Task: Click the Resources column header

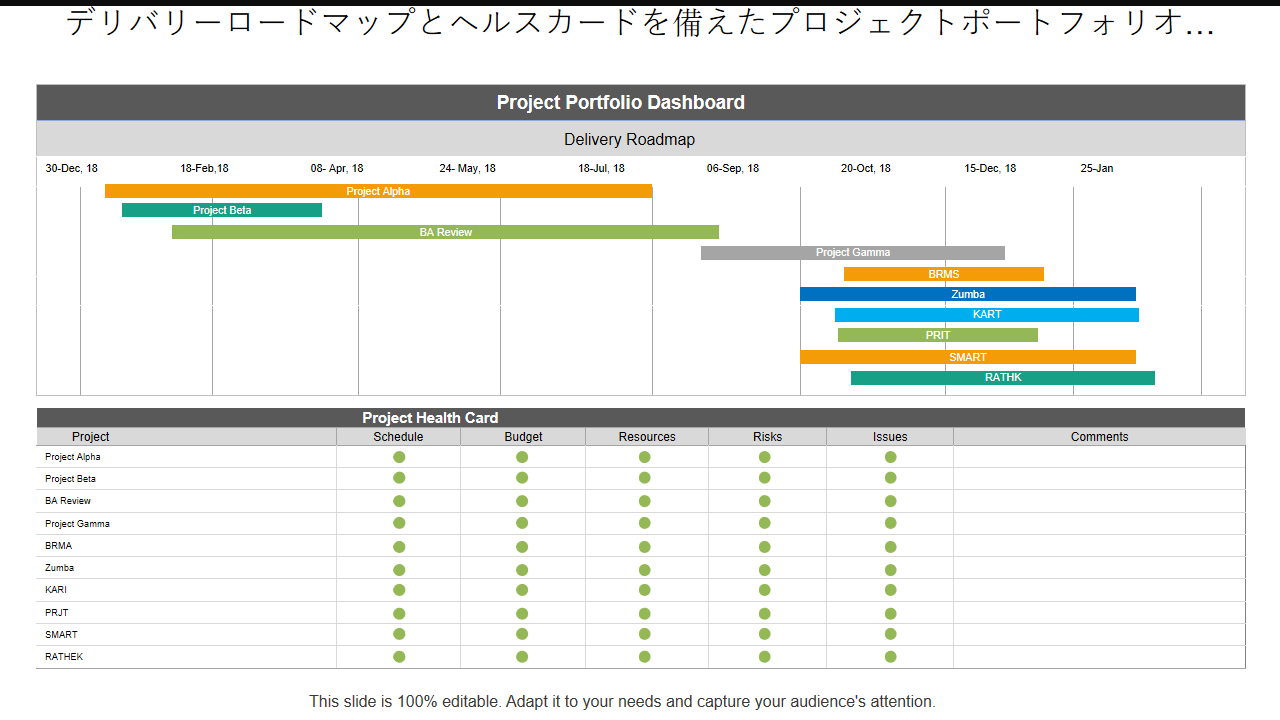Action: pyautogui.click(x=647, y=437)
